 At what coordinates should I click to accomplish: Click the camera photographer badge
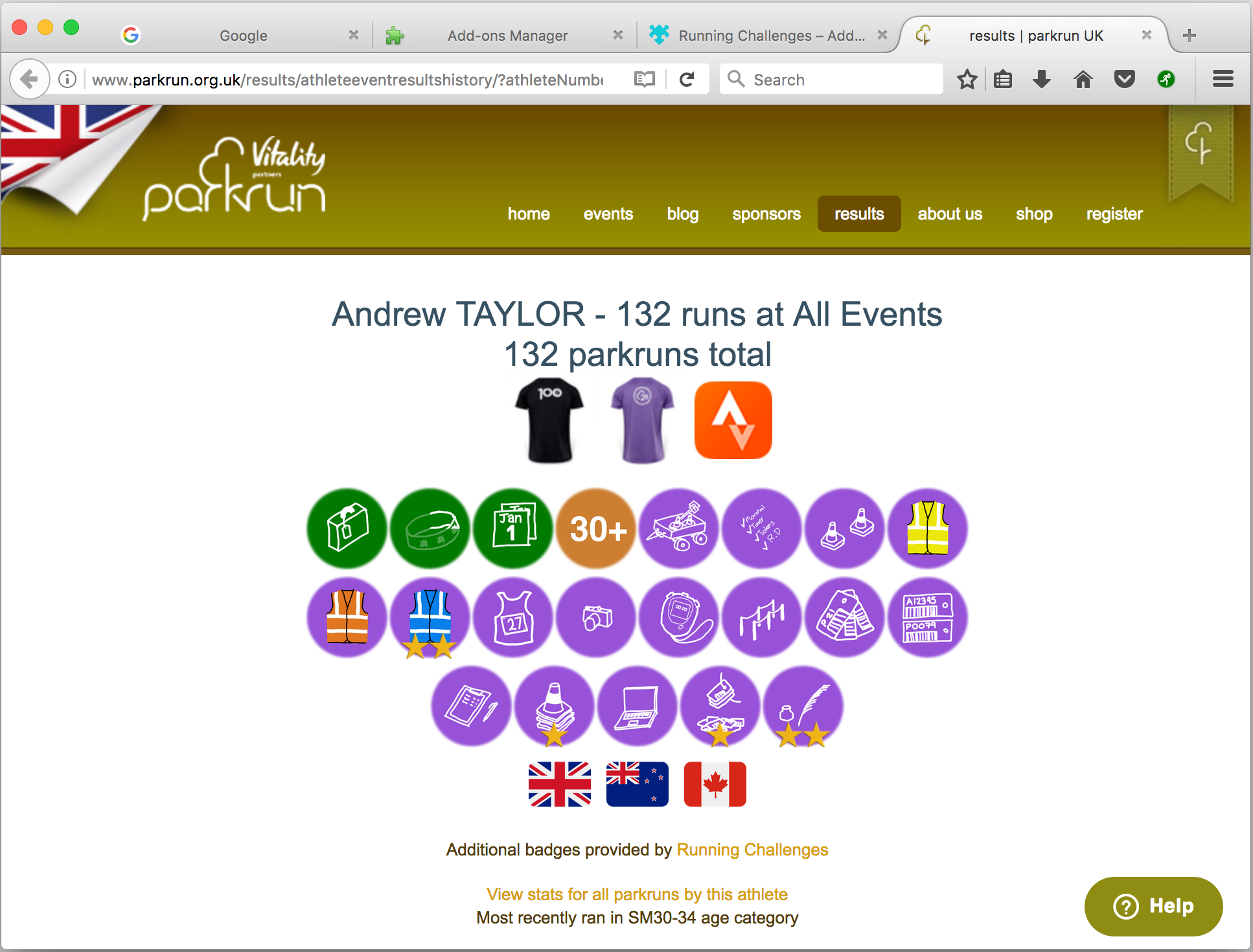coord(596,617)
